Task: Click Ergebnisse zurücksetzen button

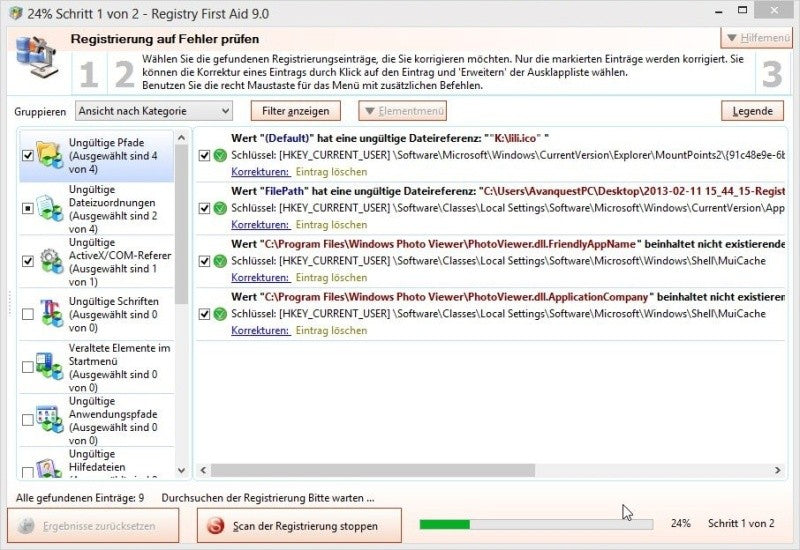Action: click(x=93, y=526)
